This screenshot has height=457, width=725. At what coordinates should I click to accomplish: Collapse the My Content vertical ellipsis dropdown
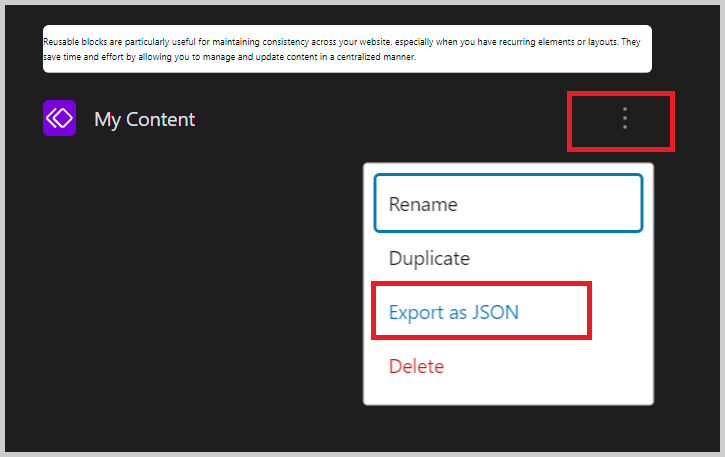click(625, 118)
